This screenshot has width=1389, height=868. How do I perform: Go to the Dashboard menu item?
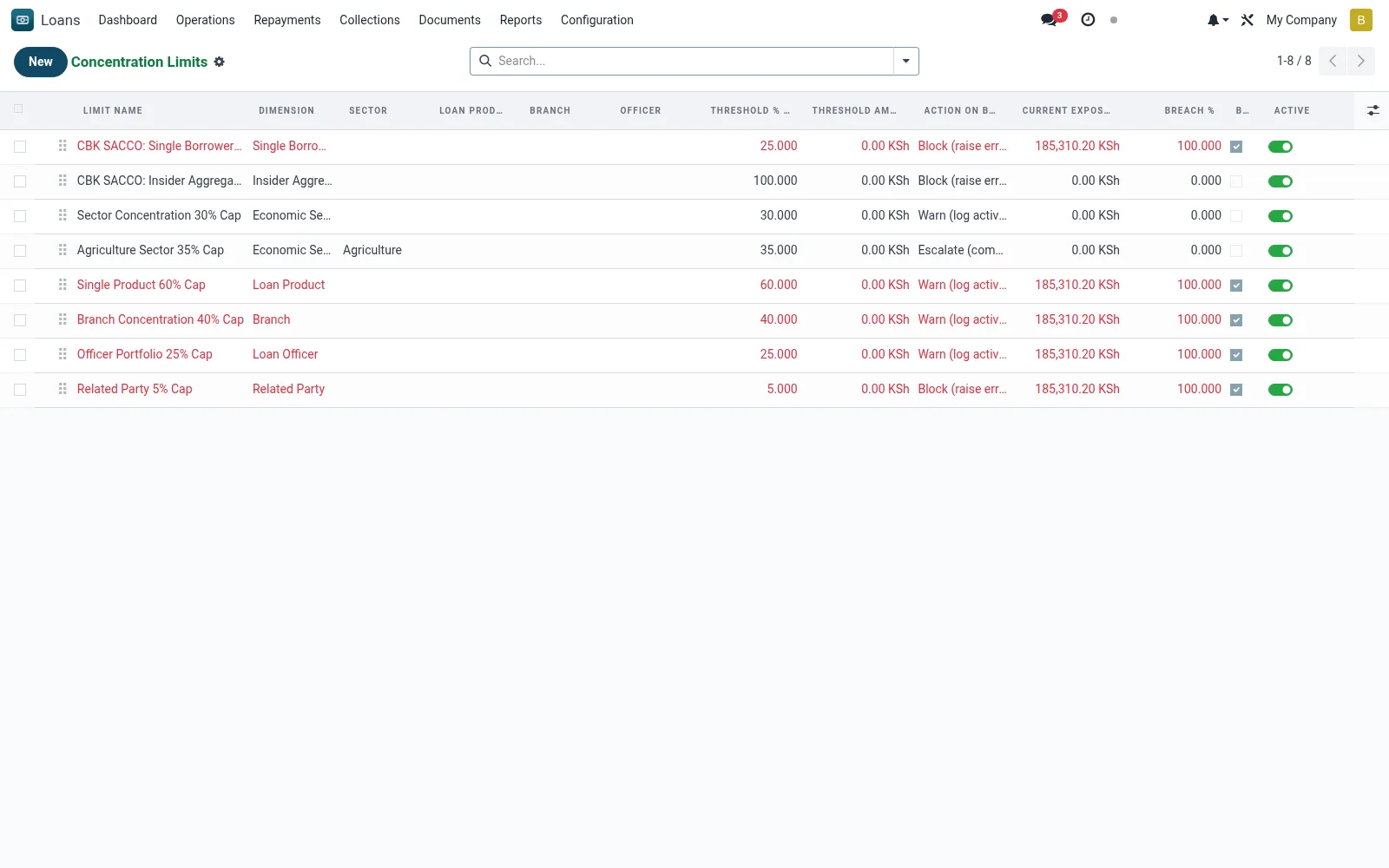coord(128,20)
